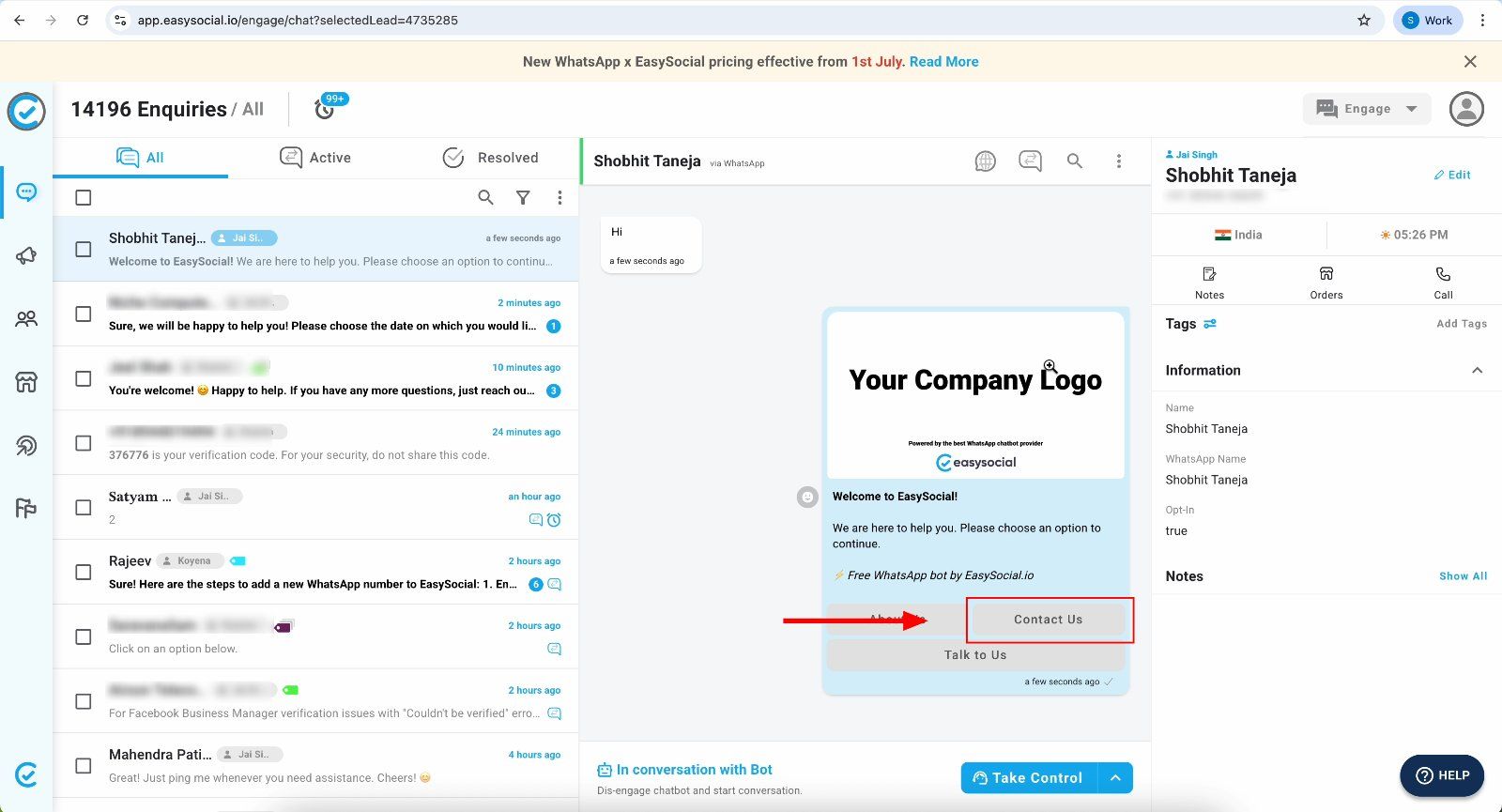Select checkbox for '2 minutes ago' enquiry
The width and height of the screenshot is (1502, 812).
84,314
